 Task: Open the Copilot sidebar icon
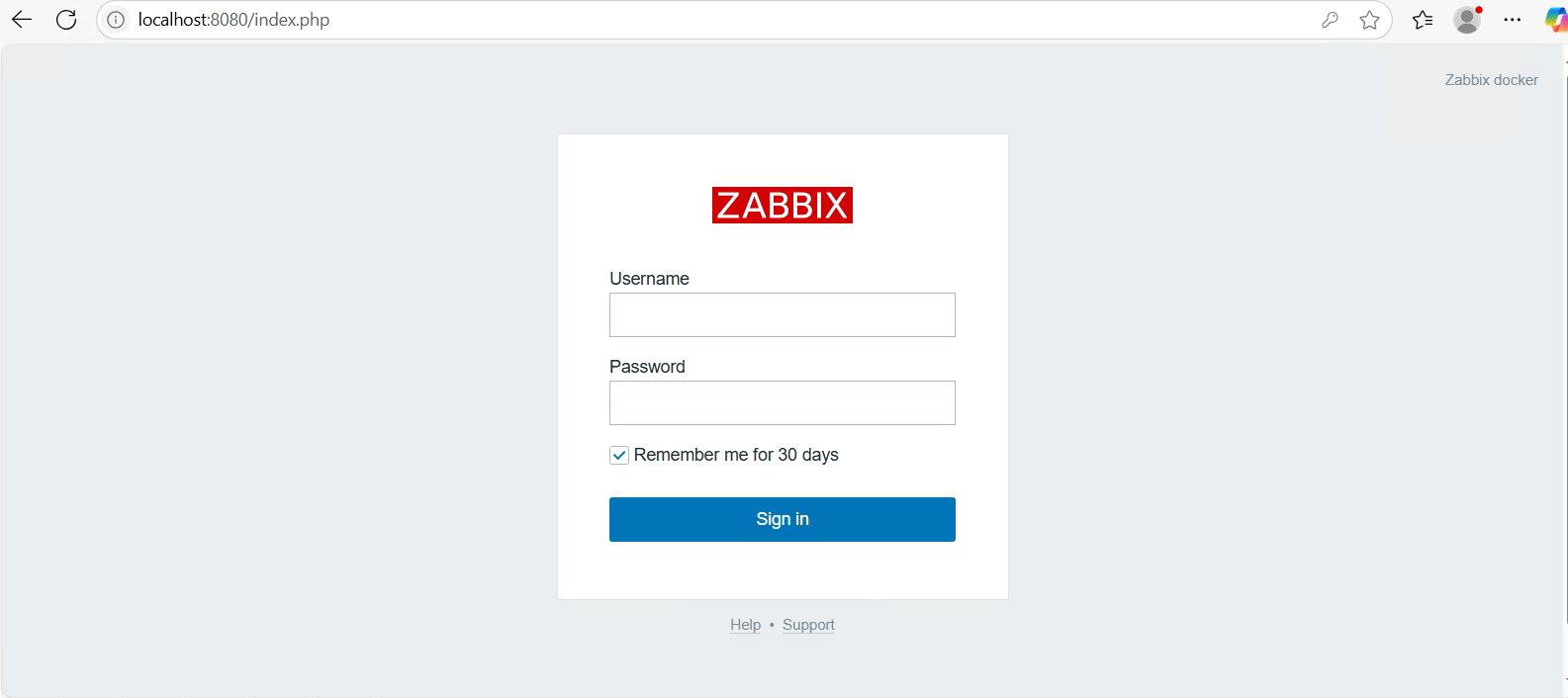tap(1555, 20)
